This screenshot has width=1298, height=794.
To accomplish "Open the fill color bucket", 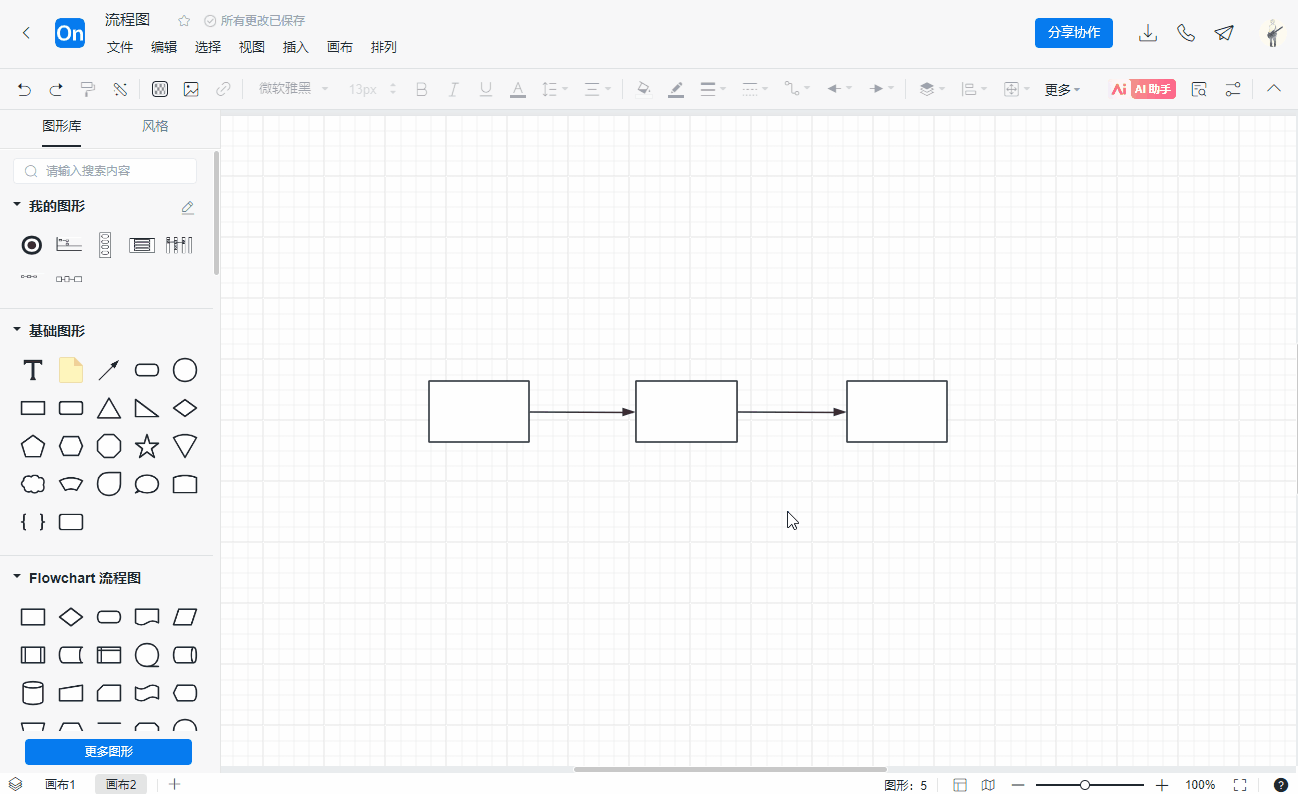I will (644, 89).
